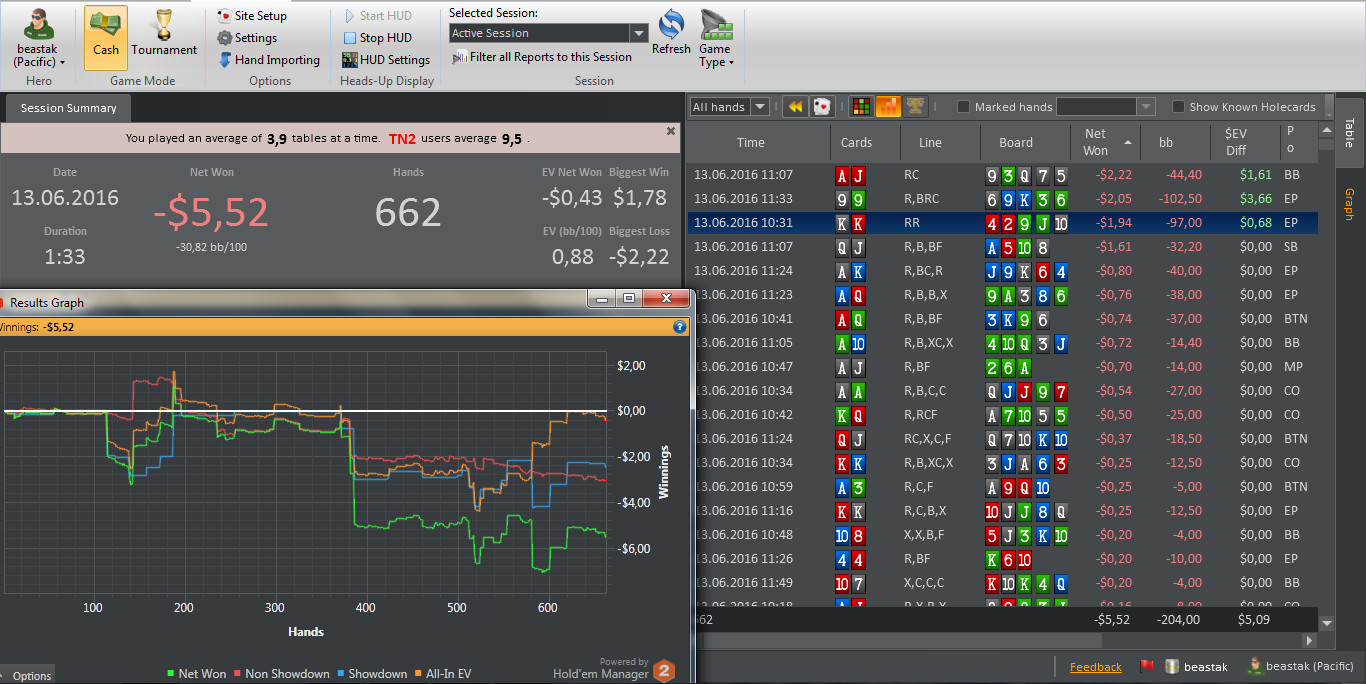Select the 99 hand at 11:33

pyautogui.click(x=1003, y=199)
